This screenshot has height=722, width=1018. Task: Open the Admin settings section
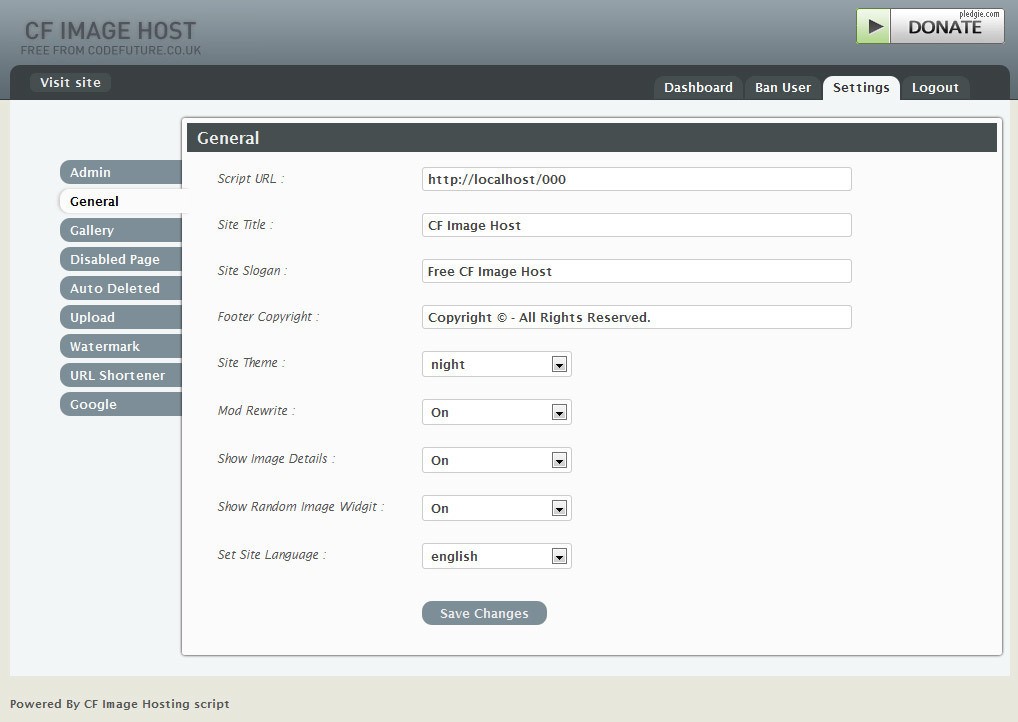point(120,173)
